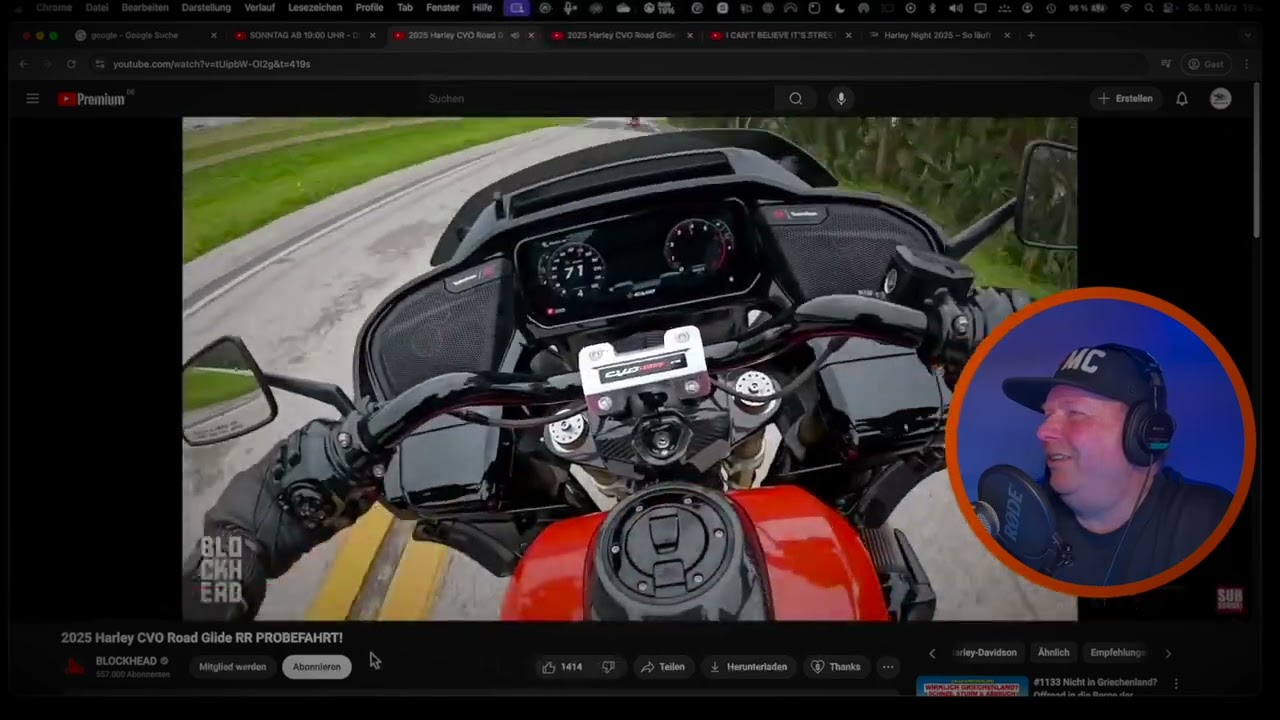
Task: Start voice search with microphone icon
Action: click(x=841, y=99)
